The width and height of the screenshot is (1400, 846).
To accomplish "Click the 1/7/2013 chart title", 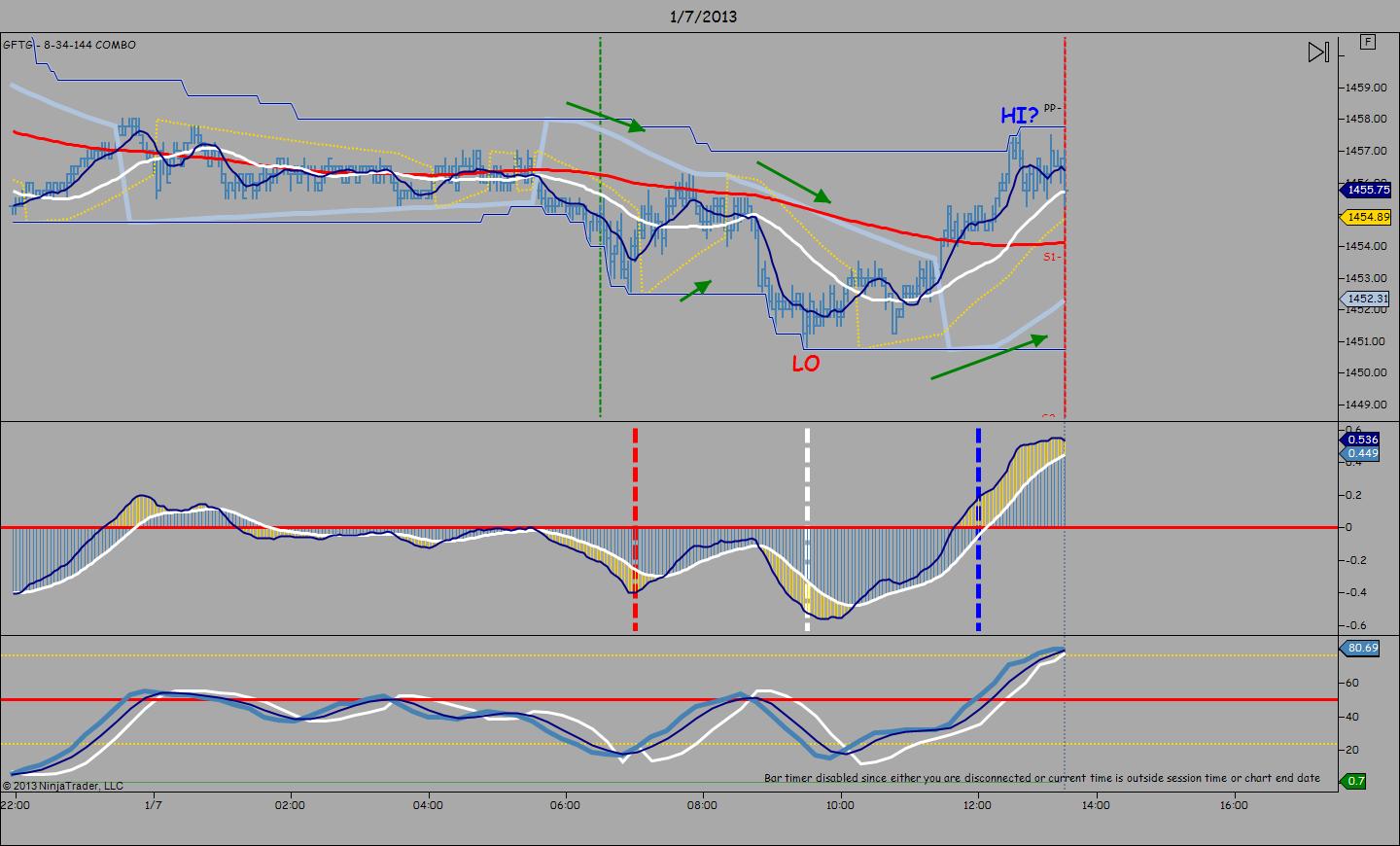I will pos(703,16).
